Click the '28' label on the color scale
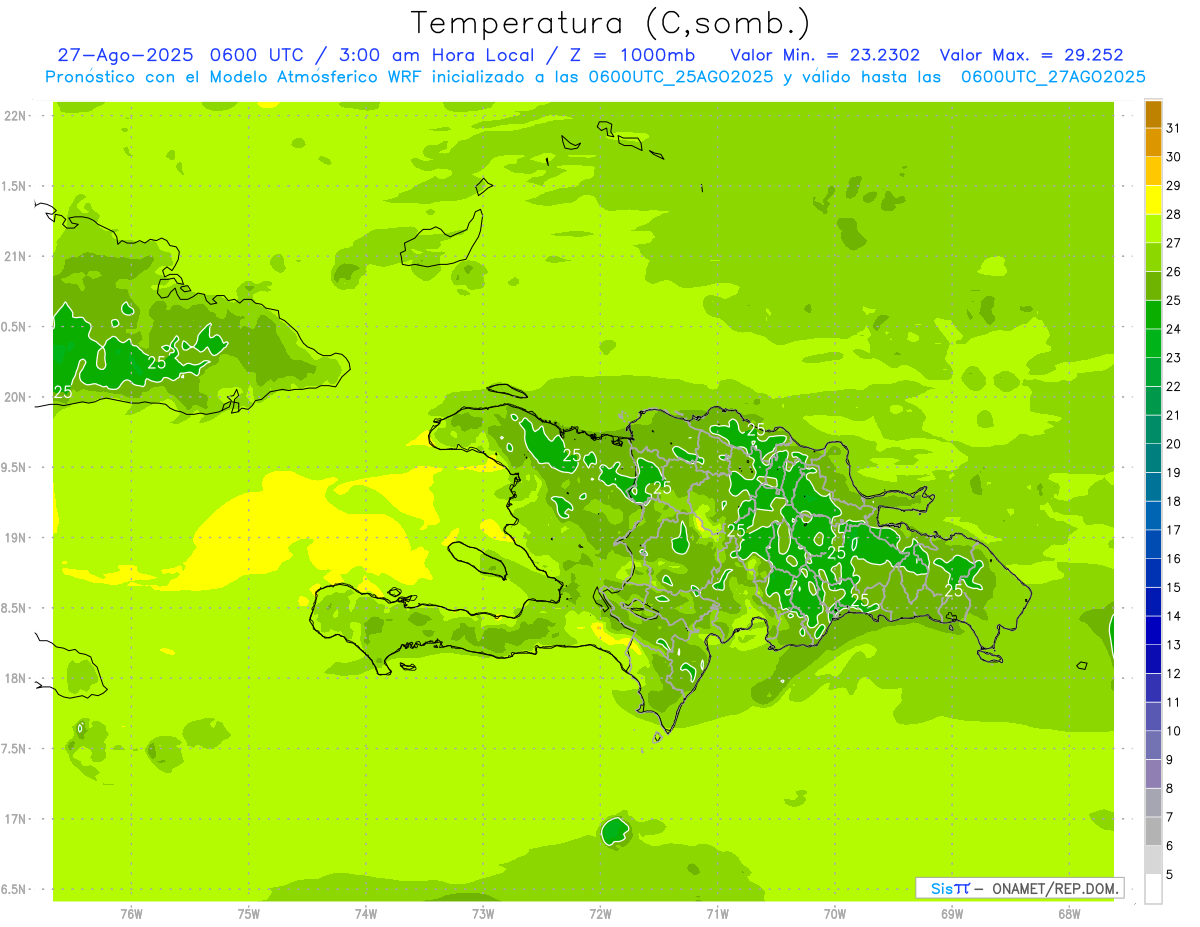Screen dimensions: 1200x927 tap(1174, 214)
